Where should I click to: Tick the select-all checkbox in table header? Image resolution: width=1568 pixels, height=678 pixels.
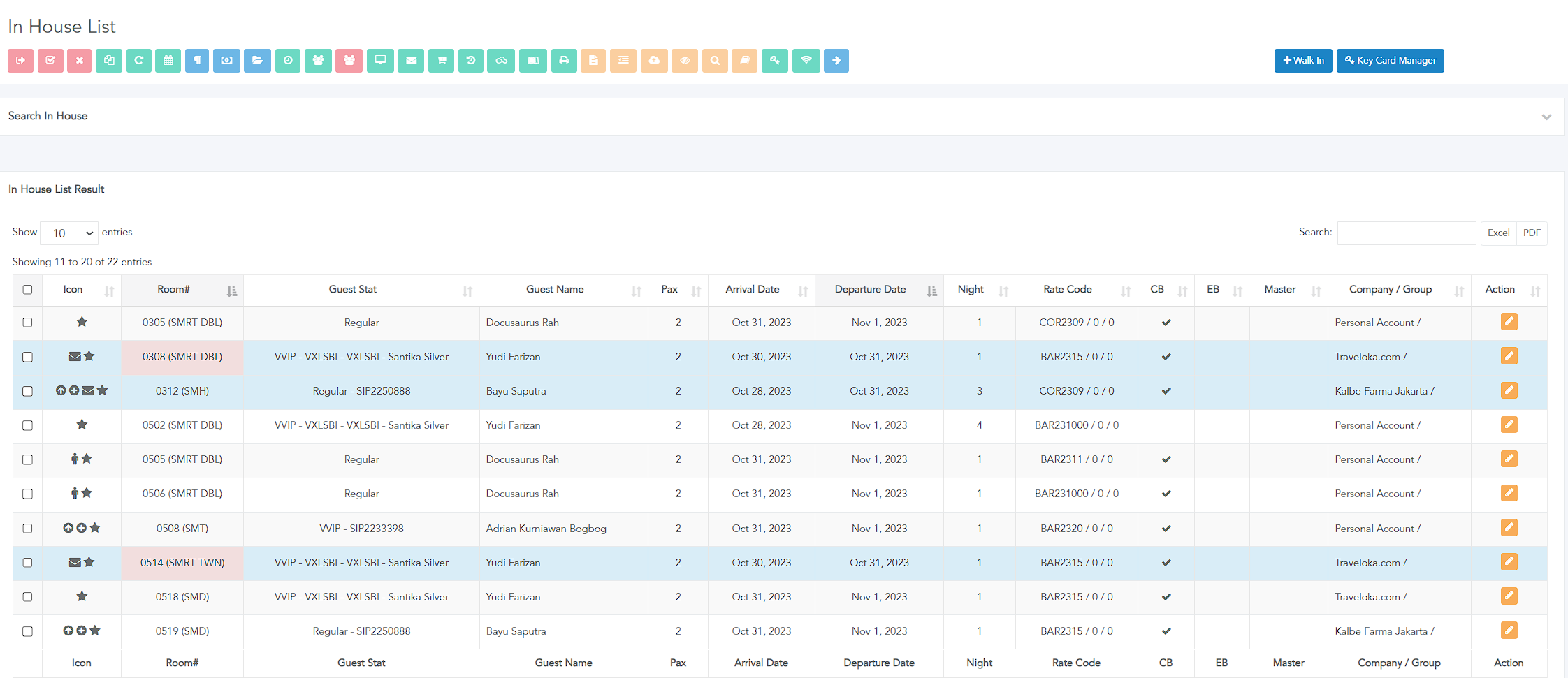pyautogui.click(x=27, y=290)
